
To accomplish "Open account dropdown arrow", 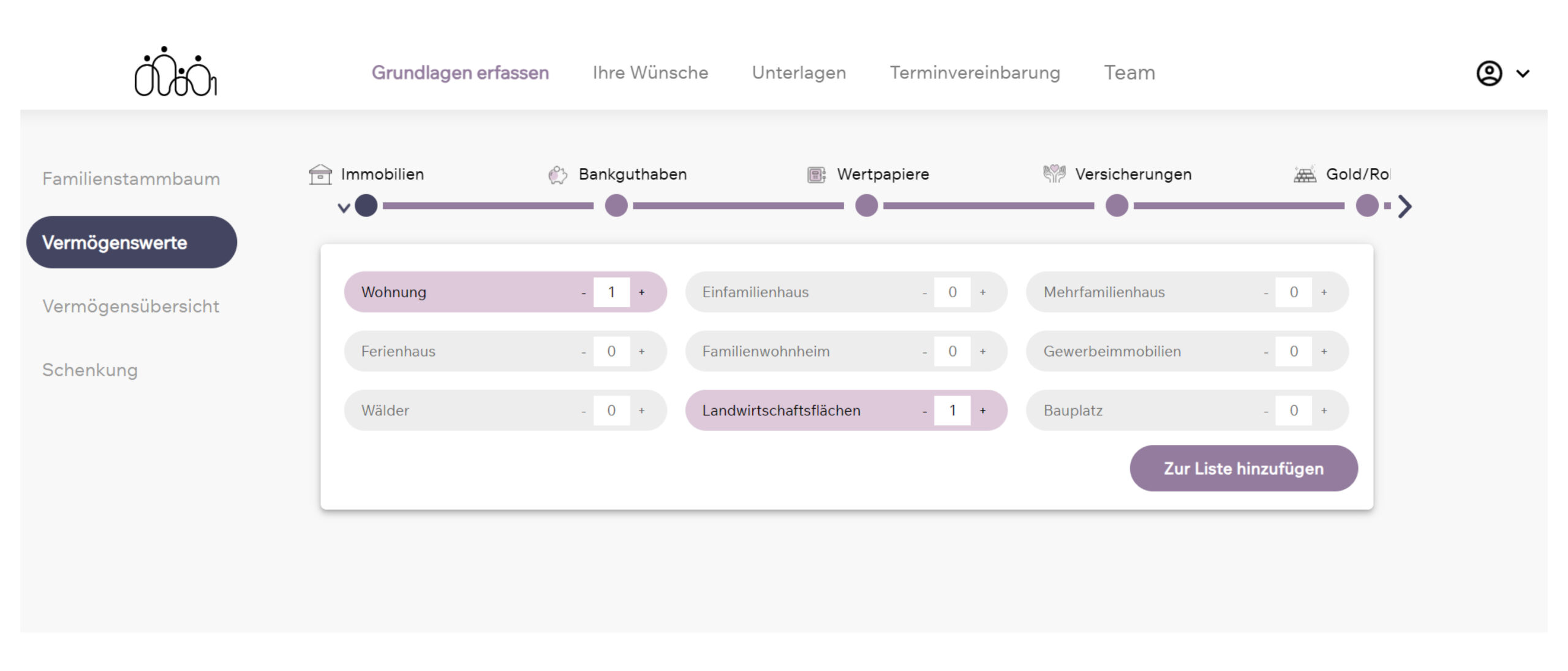I will (x=1523, y=74).
